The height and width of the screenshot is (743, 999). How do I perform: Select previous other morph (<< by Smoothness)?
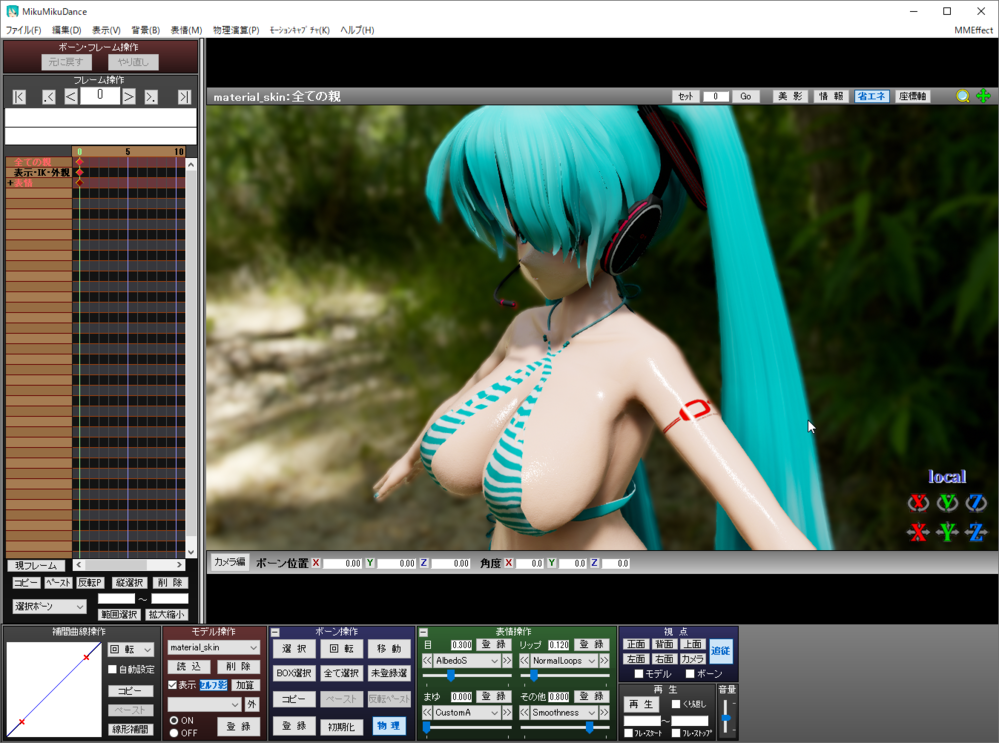click(x=524, y=712)
